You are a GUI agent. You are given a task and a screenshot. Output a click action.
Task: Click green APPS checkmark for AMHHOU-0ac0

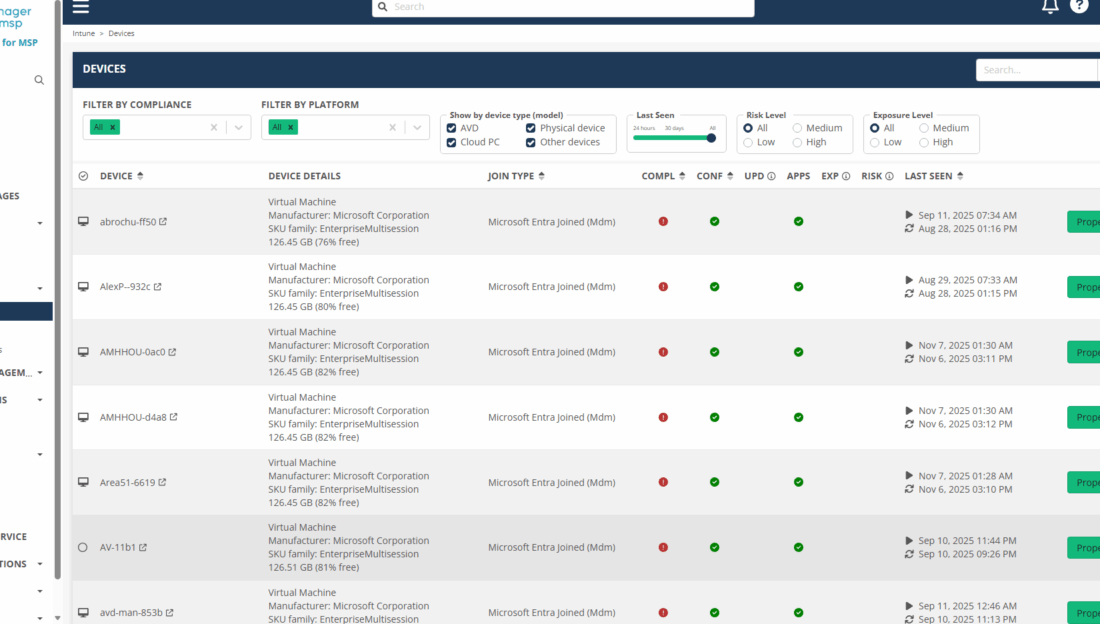798,352
